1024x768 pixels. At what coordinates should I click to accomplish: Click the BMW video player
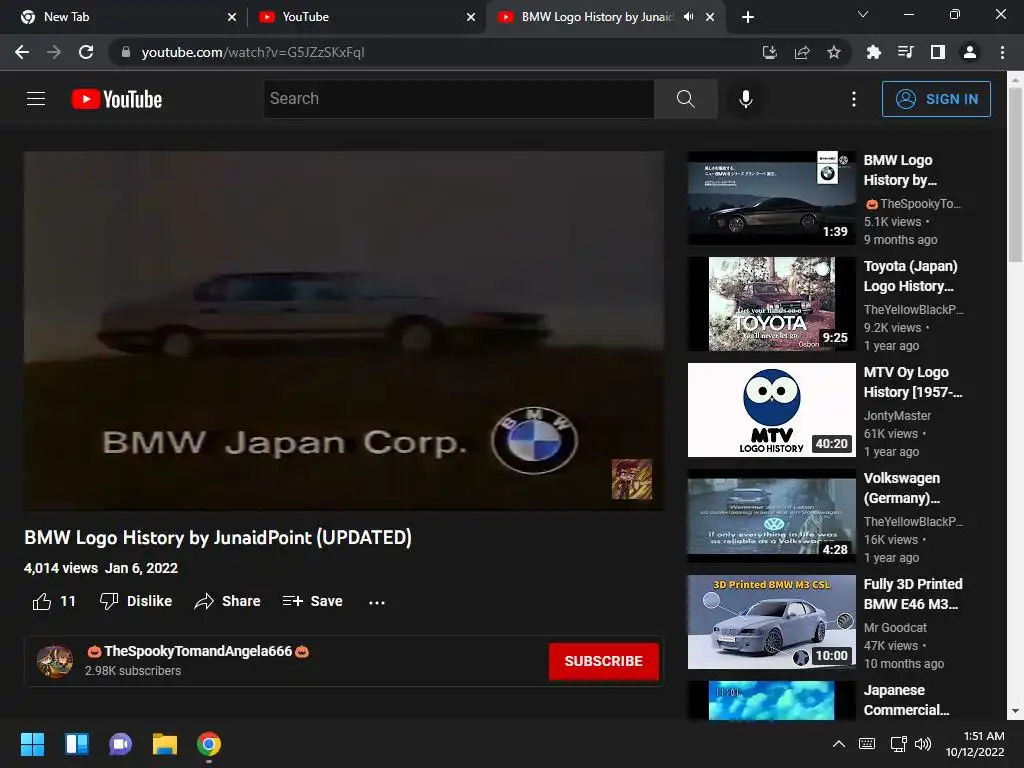coord(344,330)
